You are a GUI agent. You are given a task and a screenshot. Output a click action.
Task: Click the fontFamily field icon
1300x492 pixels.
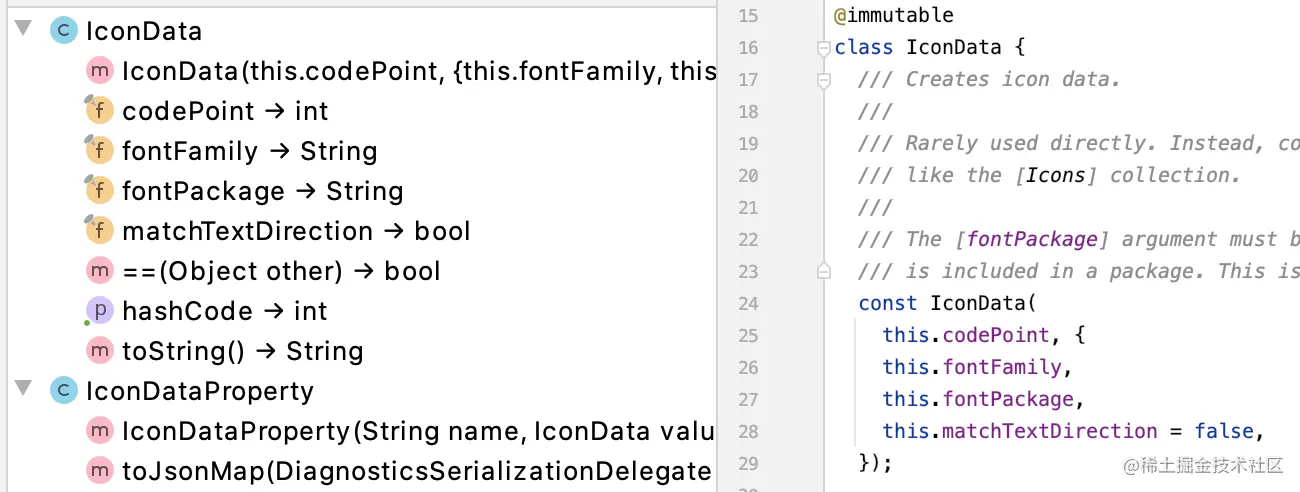pos(99,150)
